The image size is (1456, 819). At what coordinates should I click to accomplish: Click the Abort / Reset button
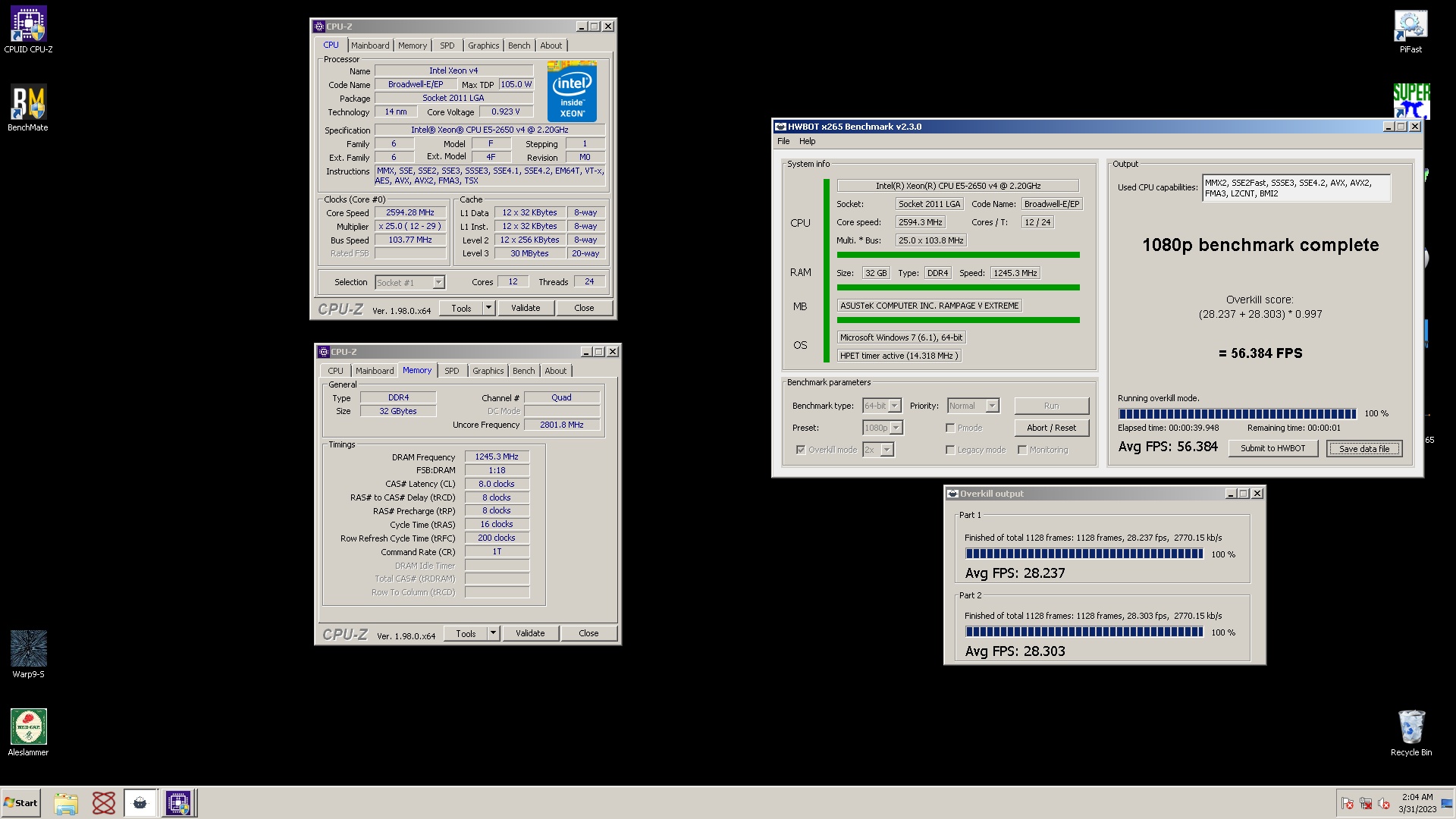(1051, 428)
